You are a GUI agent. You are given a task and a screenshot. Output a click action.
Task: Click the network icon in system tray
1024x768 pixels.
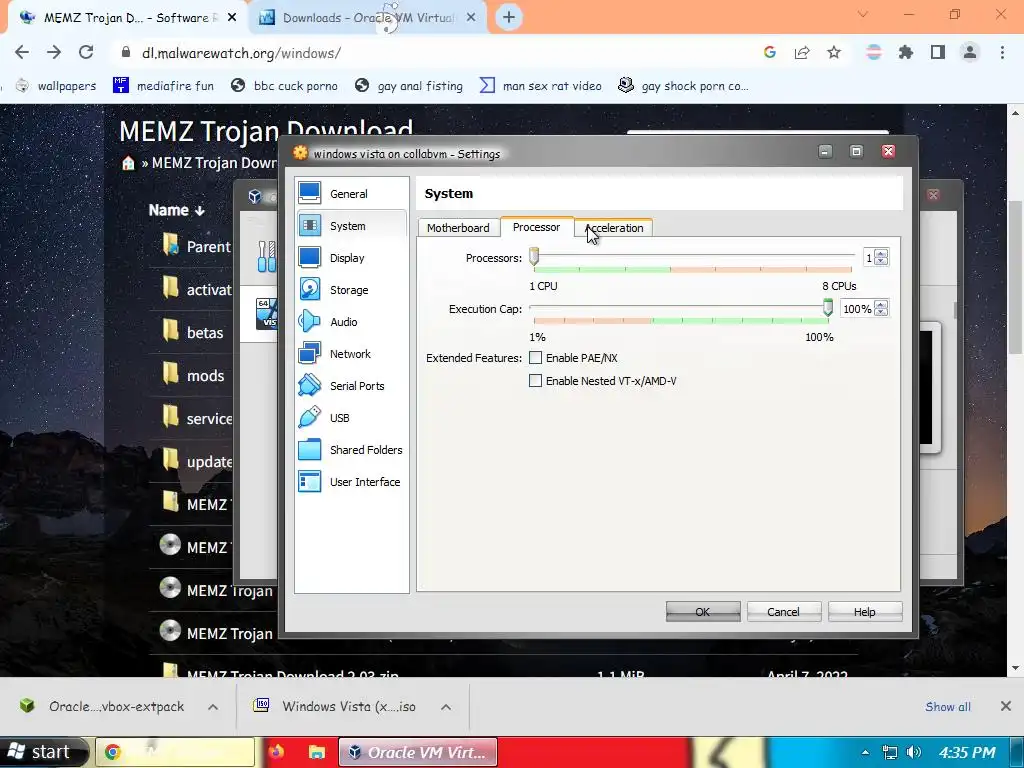[x=889, y=752]
